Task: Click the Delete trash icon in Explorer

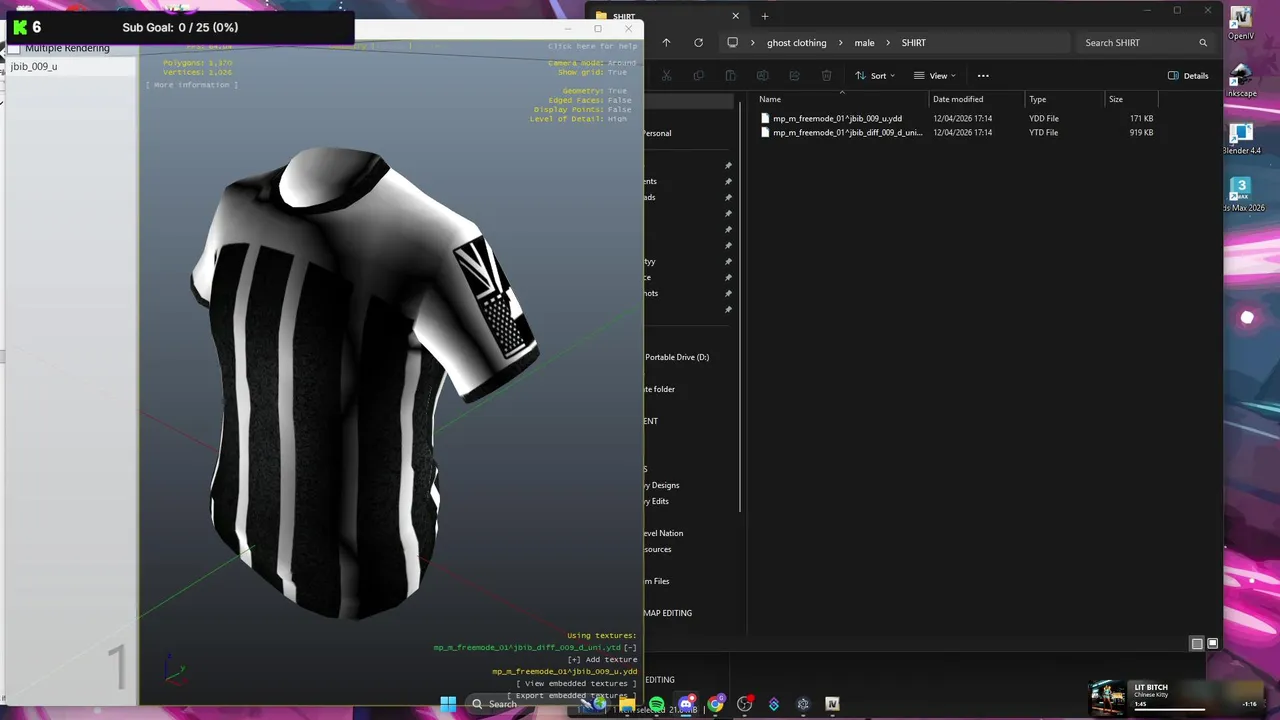Action: click(x=826, y=76)
